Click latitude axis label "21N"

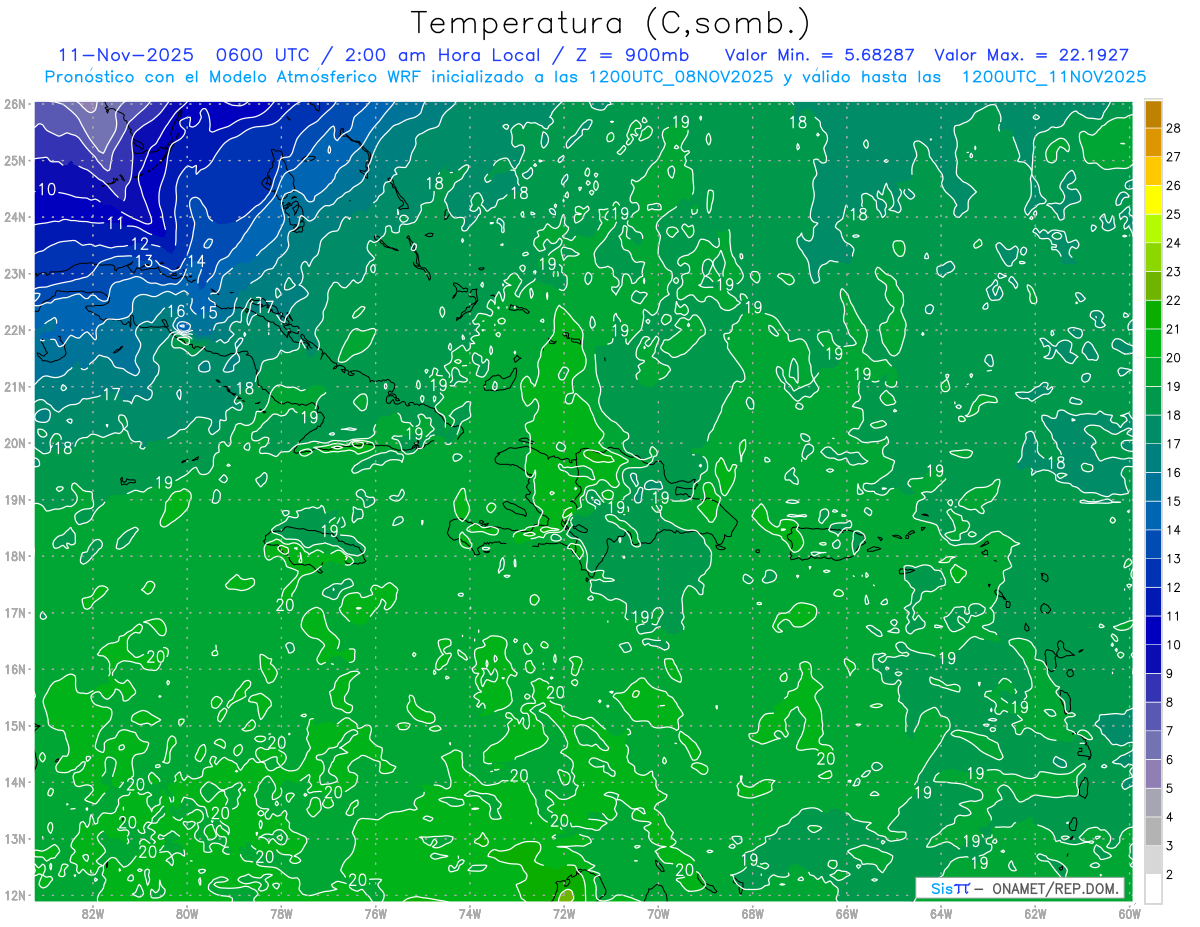tap(15, 386)
